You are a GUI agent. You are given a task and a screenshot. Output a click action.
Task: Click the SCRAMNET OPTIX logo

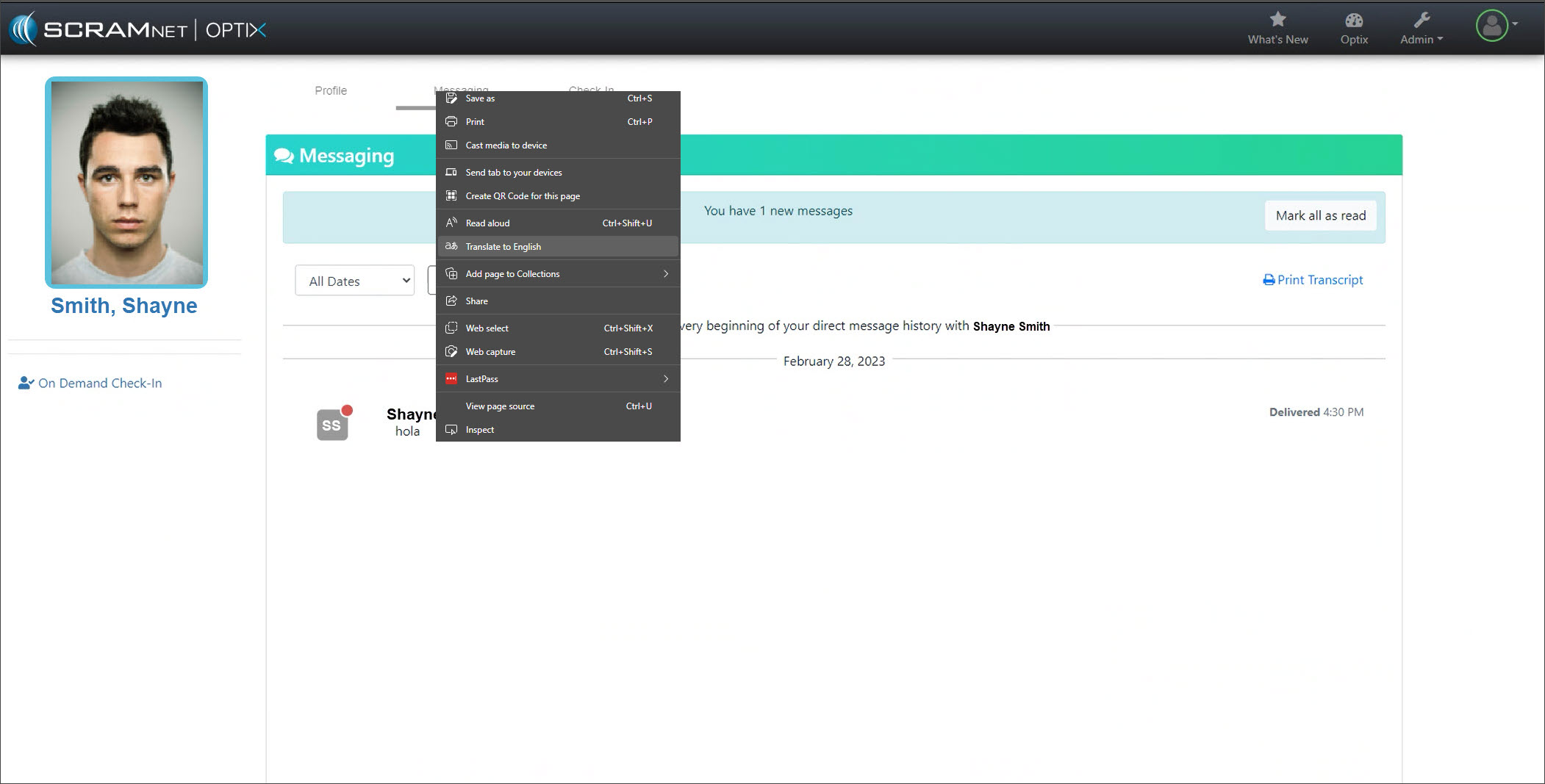pyautogui.click(x=138, y=29)
